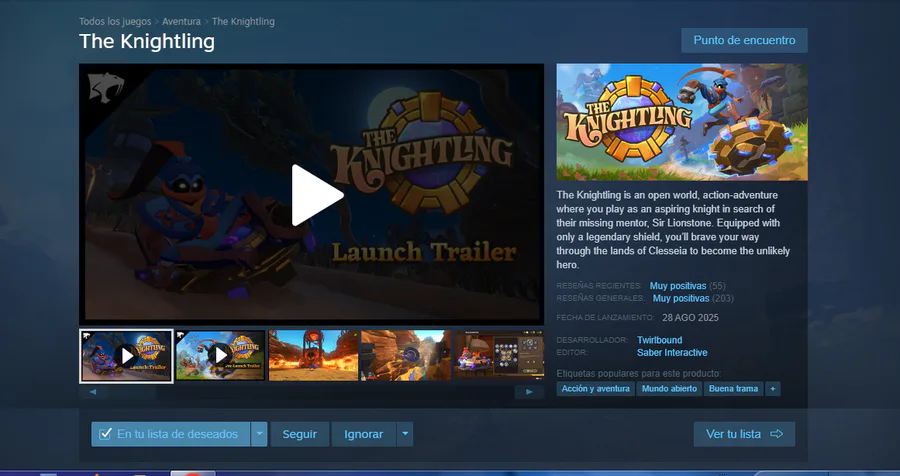Image resolution: width=900 pixels, height=476 pixels.
Task: Open the inventory menu screenshot thumbnail
Action: [x=499, y=355]
